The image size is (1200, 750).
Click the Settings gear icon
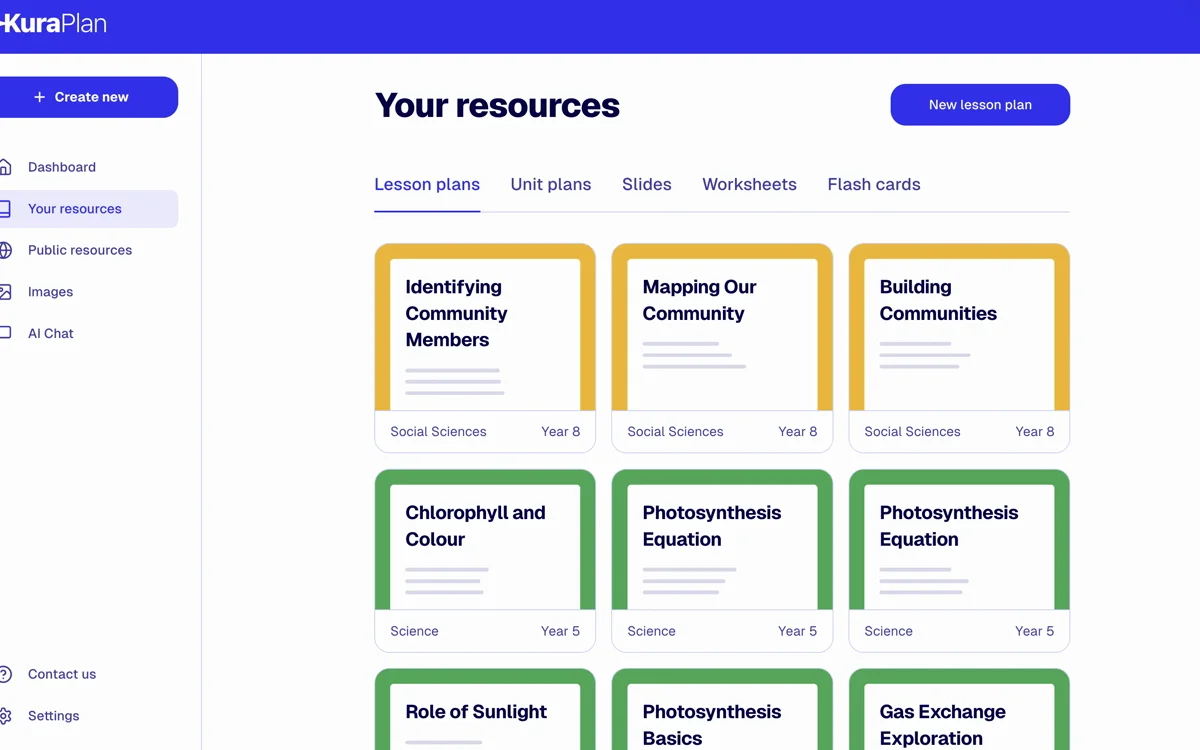(5, 716)
